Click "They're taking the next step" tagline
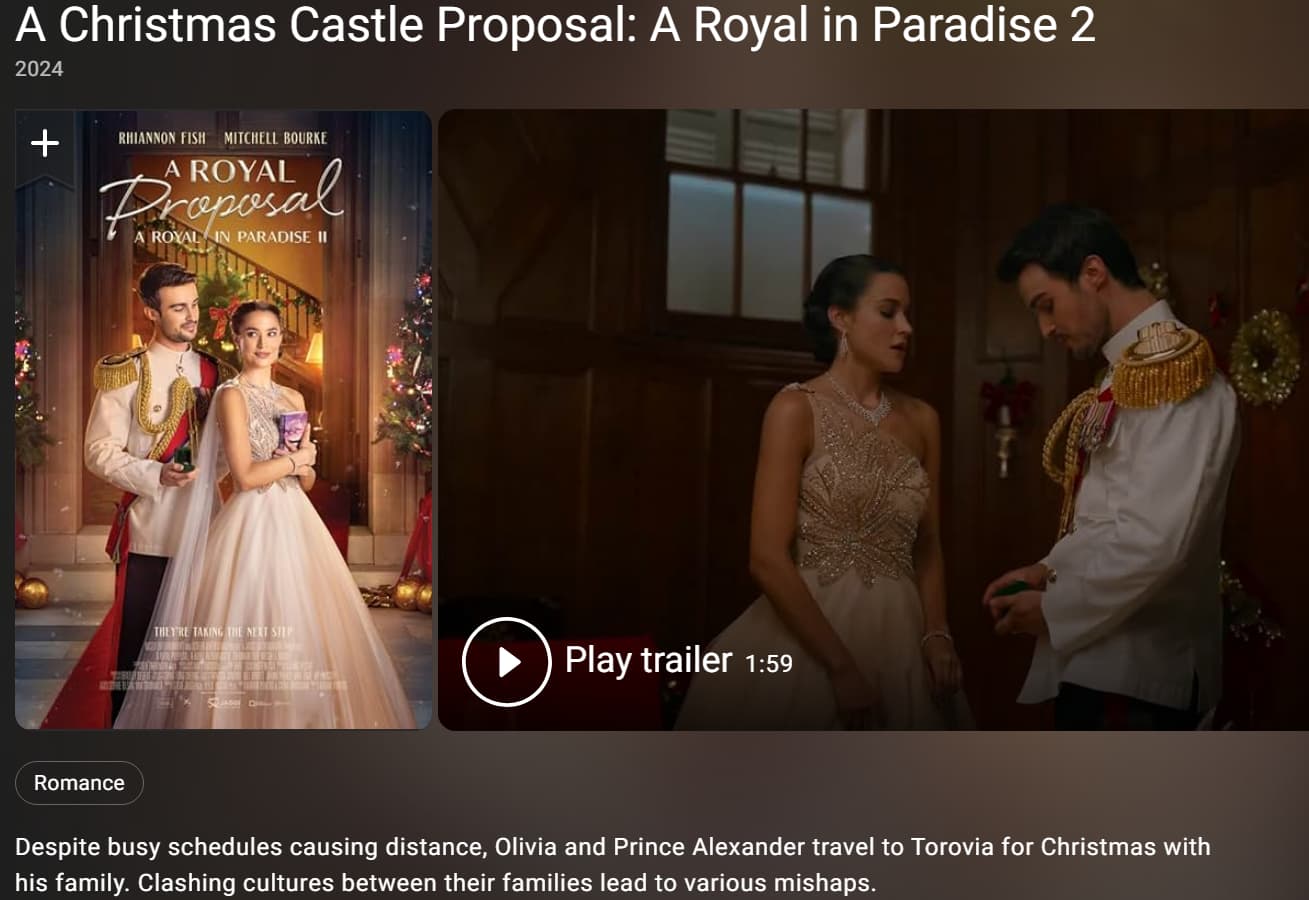The height and width of the screenshot is (900, 1309). (223, 632)
